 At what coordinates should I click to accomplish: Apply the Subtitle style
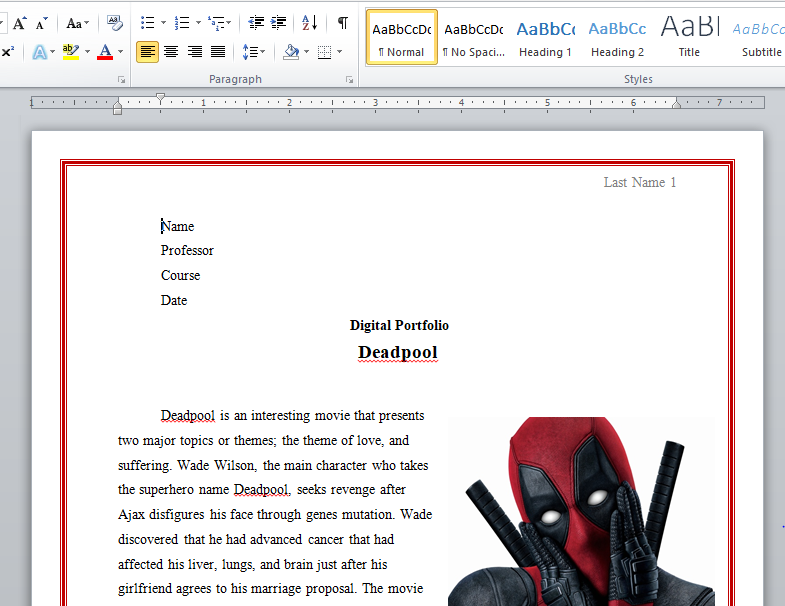click(758, 37)
